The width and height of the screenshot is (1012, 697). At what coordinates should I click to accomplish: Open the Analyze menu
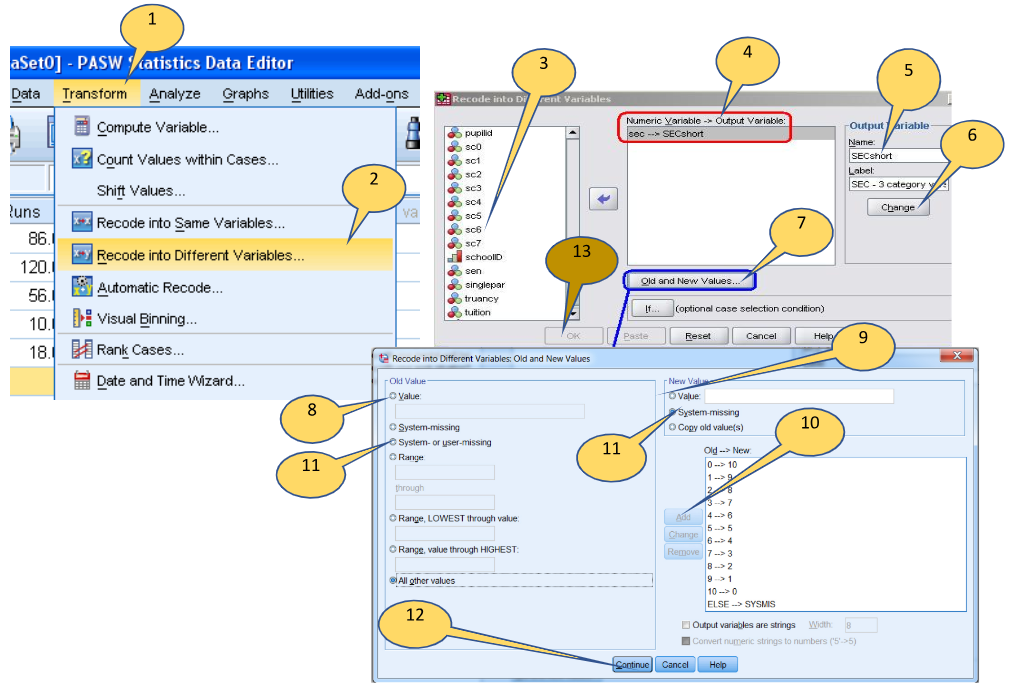click(174, 94)
